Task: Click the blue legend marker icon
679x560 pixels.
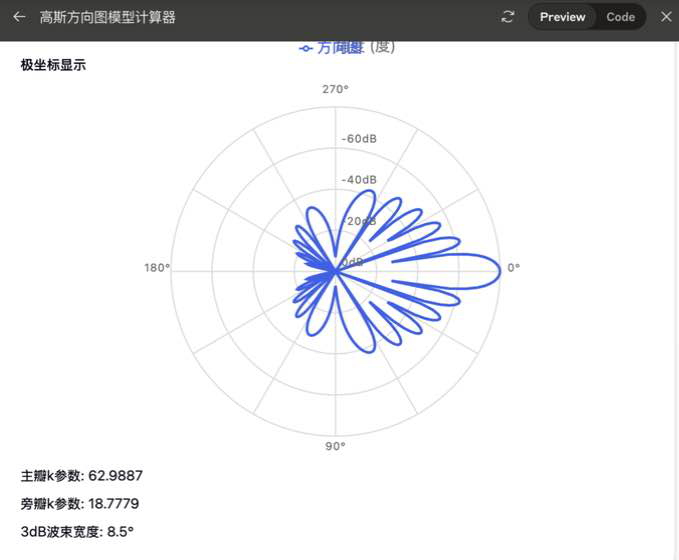Action: coord(306,47)
